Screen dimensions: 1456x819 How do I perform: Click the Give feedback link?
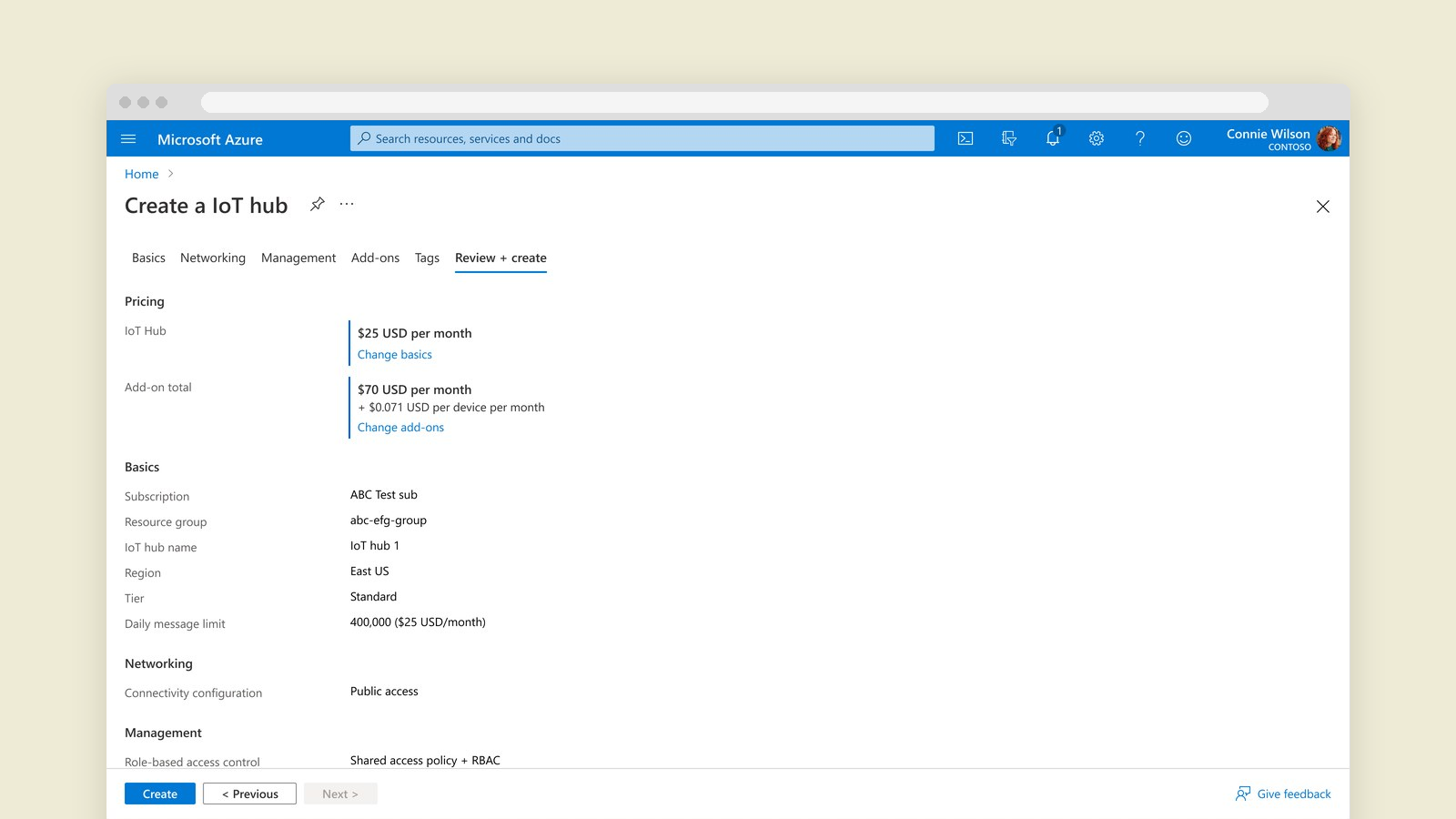pos(1283,794)
